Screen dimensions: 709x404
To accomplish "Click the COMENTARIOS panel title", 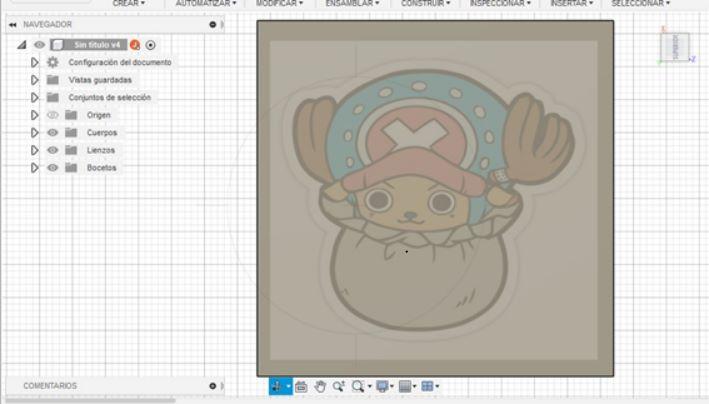I will click(50, 386).
